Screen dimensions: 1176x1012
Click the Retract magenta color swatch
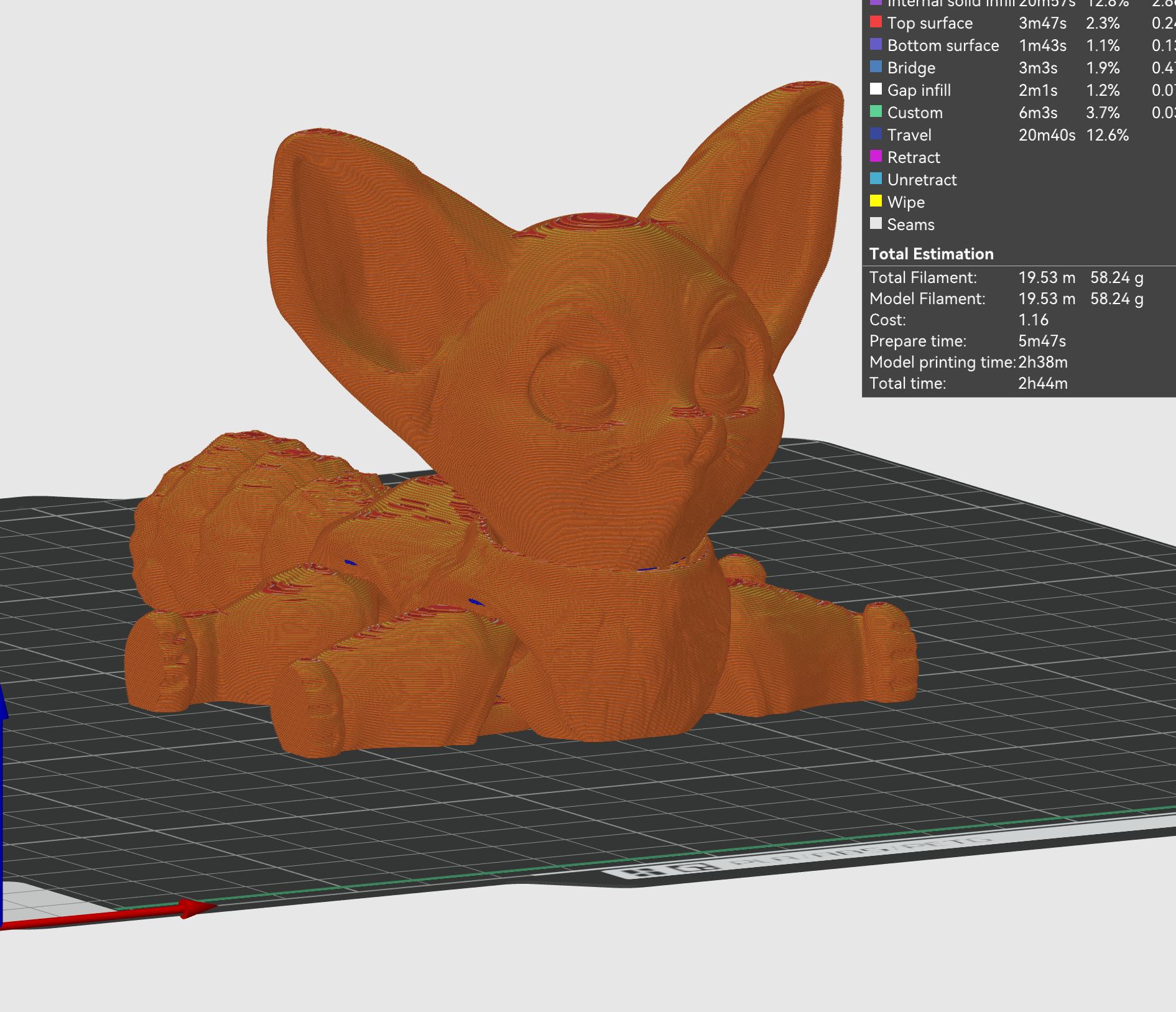coord(876,157)
